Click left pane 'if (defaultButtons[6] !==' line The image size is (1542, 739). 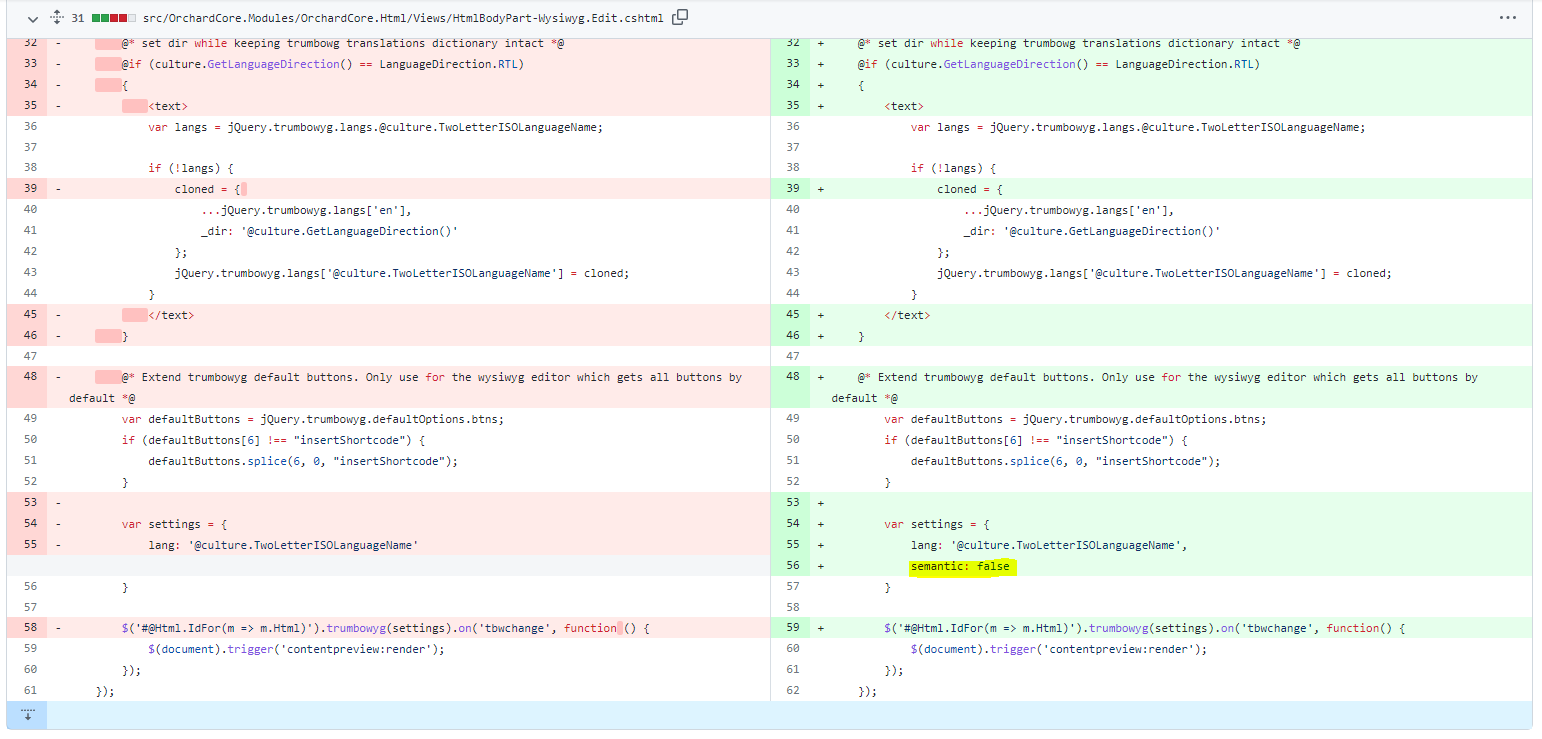point(273,440)
